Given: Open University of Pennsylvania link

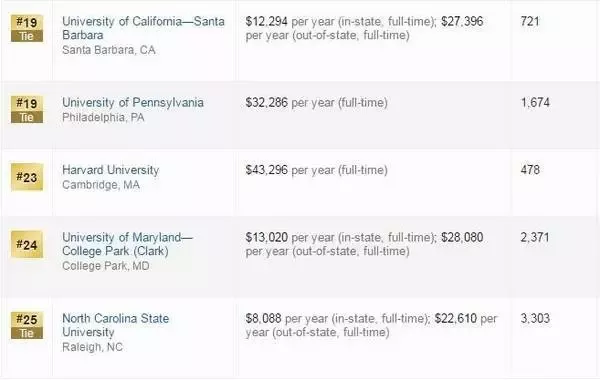Looking at the screenshot, I should tap(133, 103).
